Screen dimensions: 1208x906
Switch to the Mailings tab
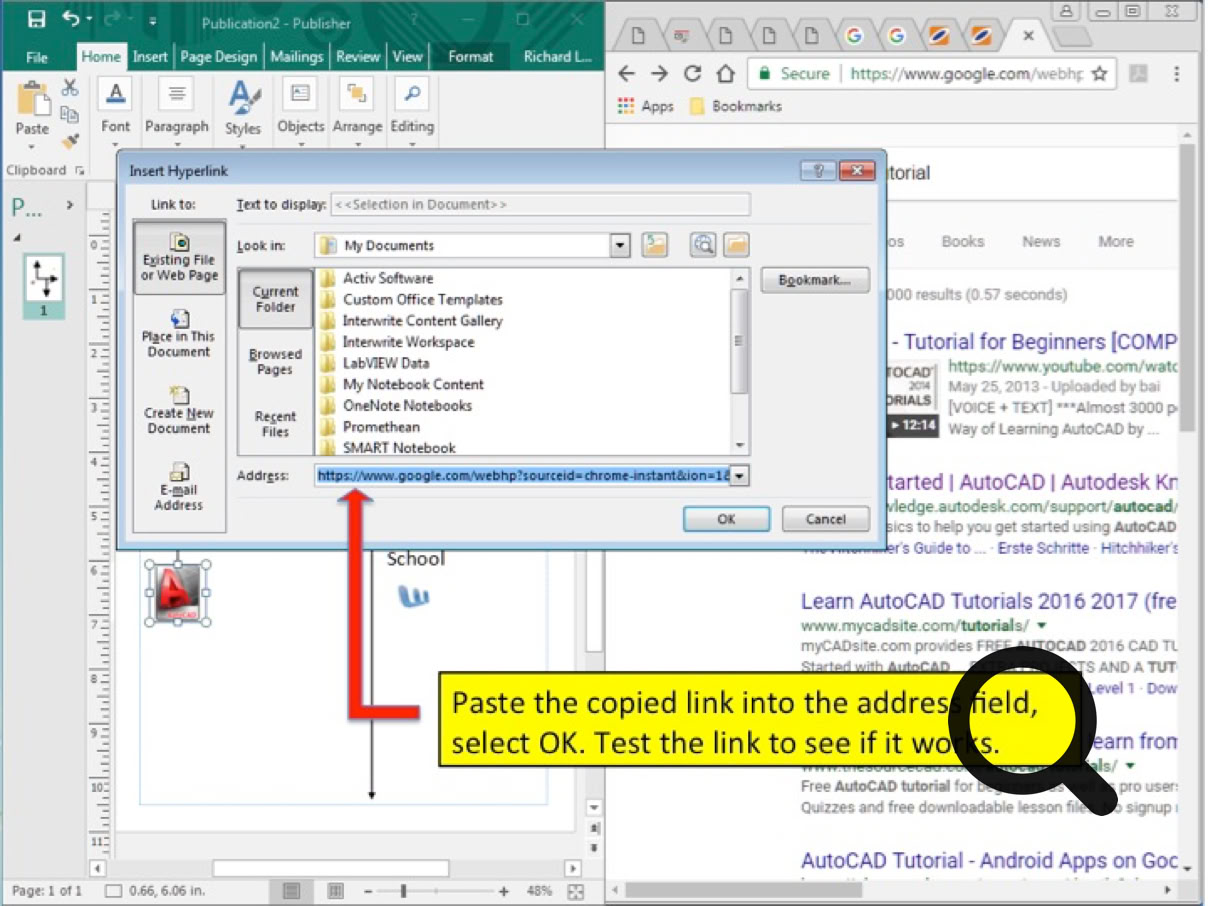[x=297, y=57]
